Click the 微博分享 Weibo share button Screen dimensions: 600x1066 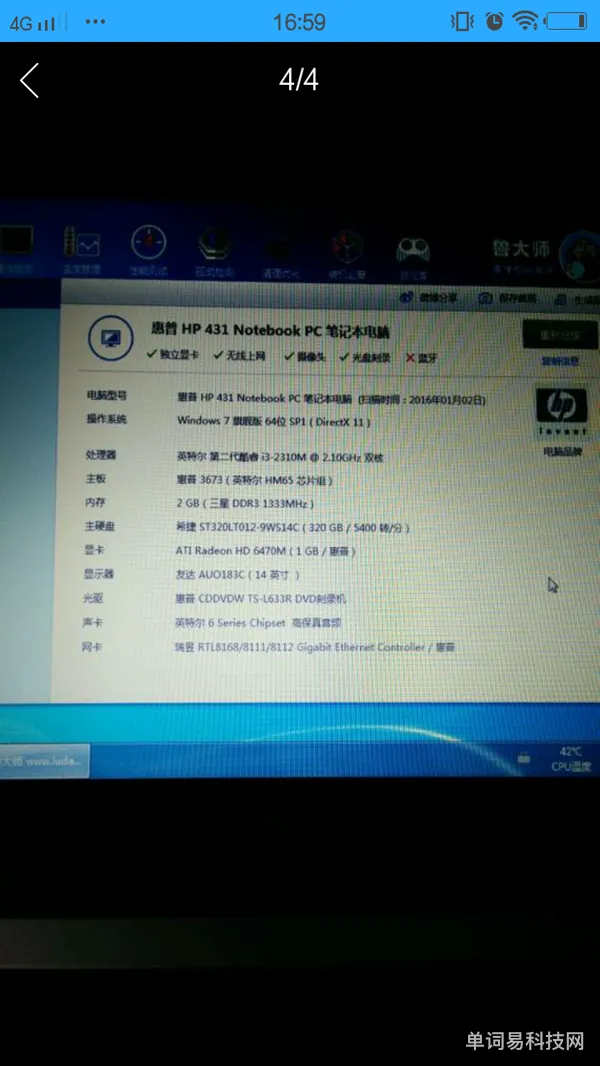pyautogui.click(x=428, y=298)
